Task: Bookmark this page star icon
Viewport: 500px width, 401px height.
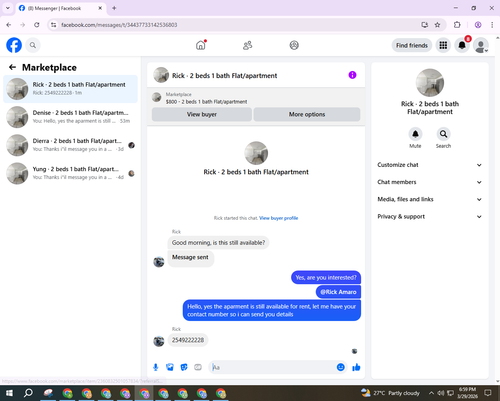Action: [437, 25]
